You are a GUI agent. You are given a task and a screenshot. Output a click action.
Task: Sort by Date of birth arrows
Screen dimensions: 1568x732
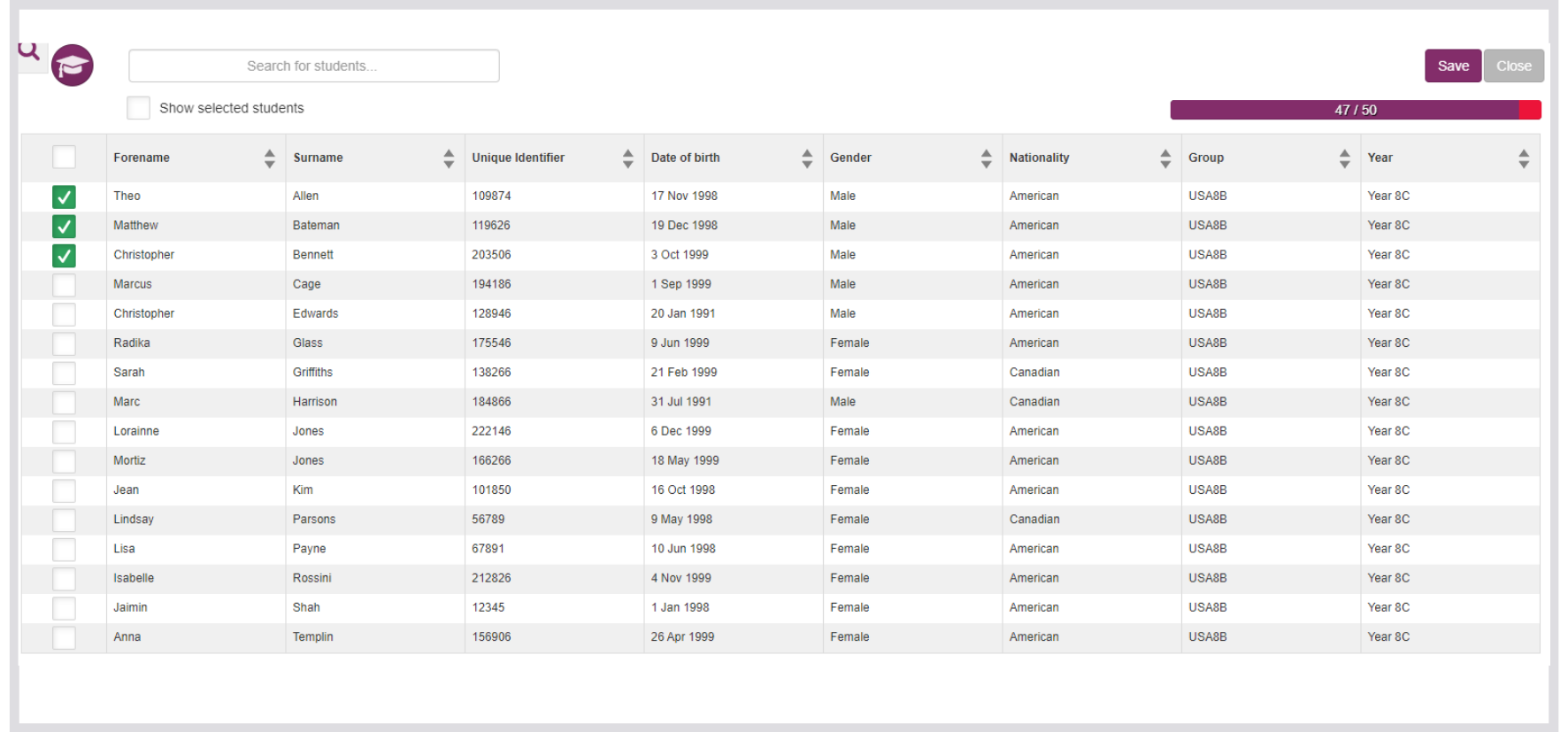click(x=807, y=158)
